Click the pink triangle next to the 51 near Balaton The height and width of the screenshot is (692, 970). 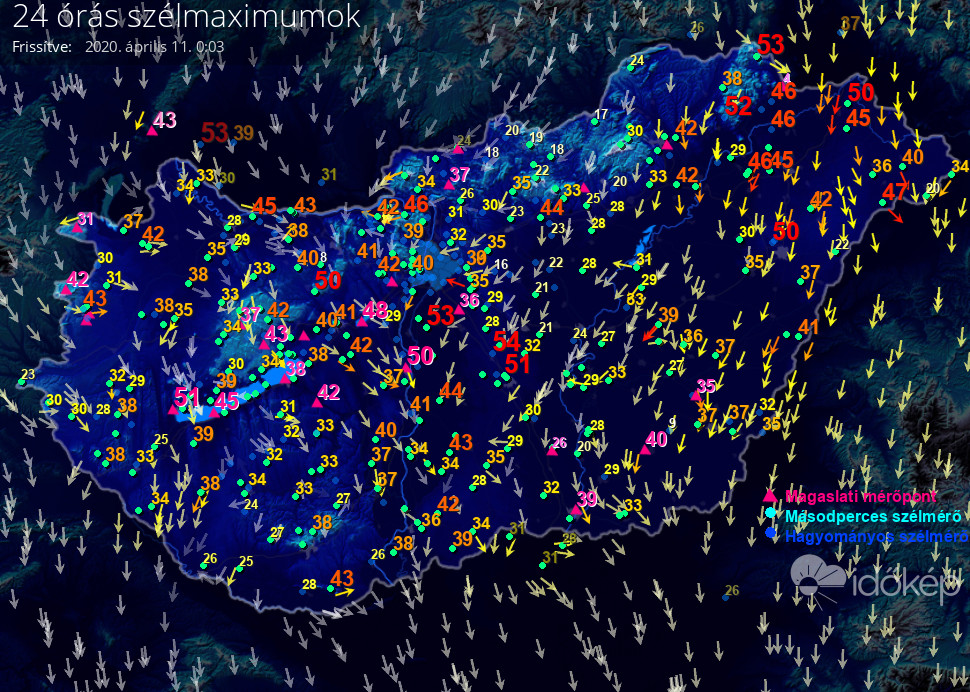[173, 409]
